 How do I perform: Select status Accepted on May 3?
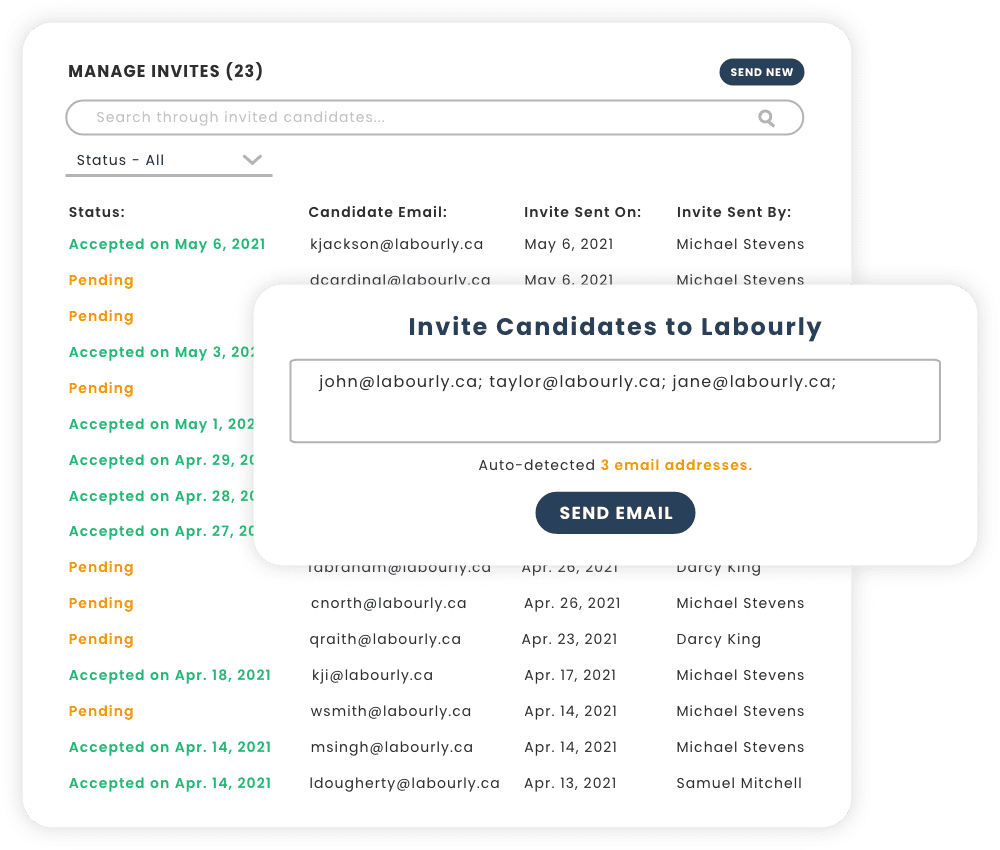161,352
